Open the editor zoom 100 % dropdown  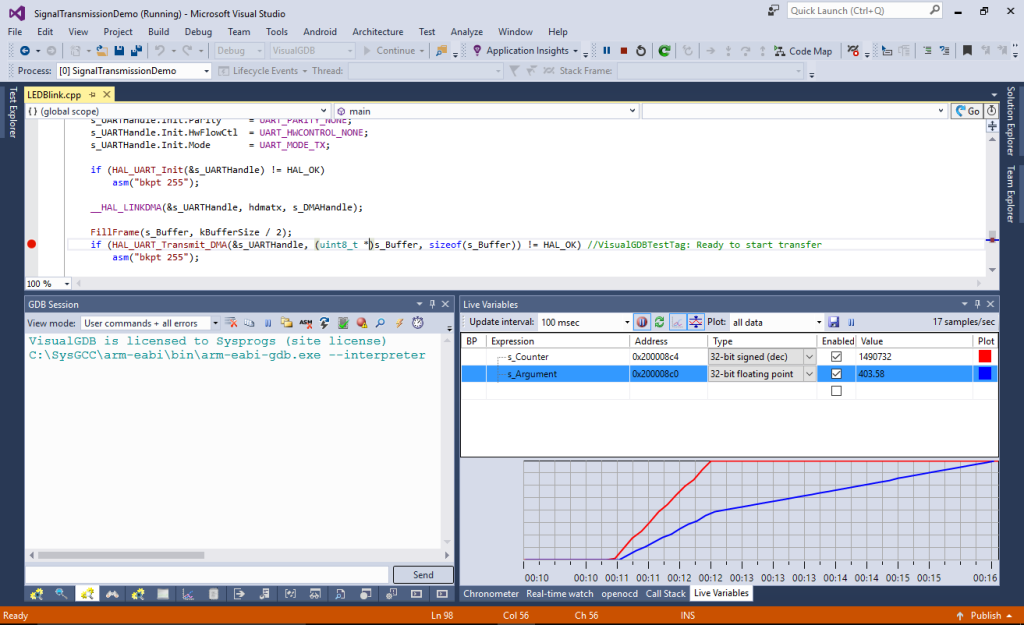48,283
